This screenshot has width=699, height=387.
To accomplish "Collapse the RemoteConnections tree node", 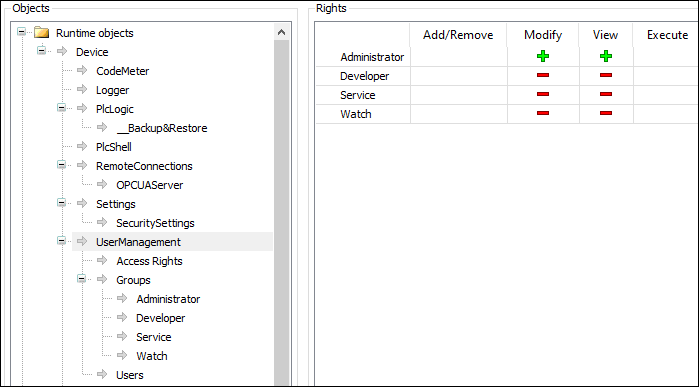I will pyautogui.click(x=61, y=165).
